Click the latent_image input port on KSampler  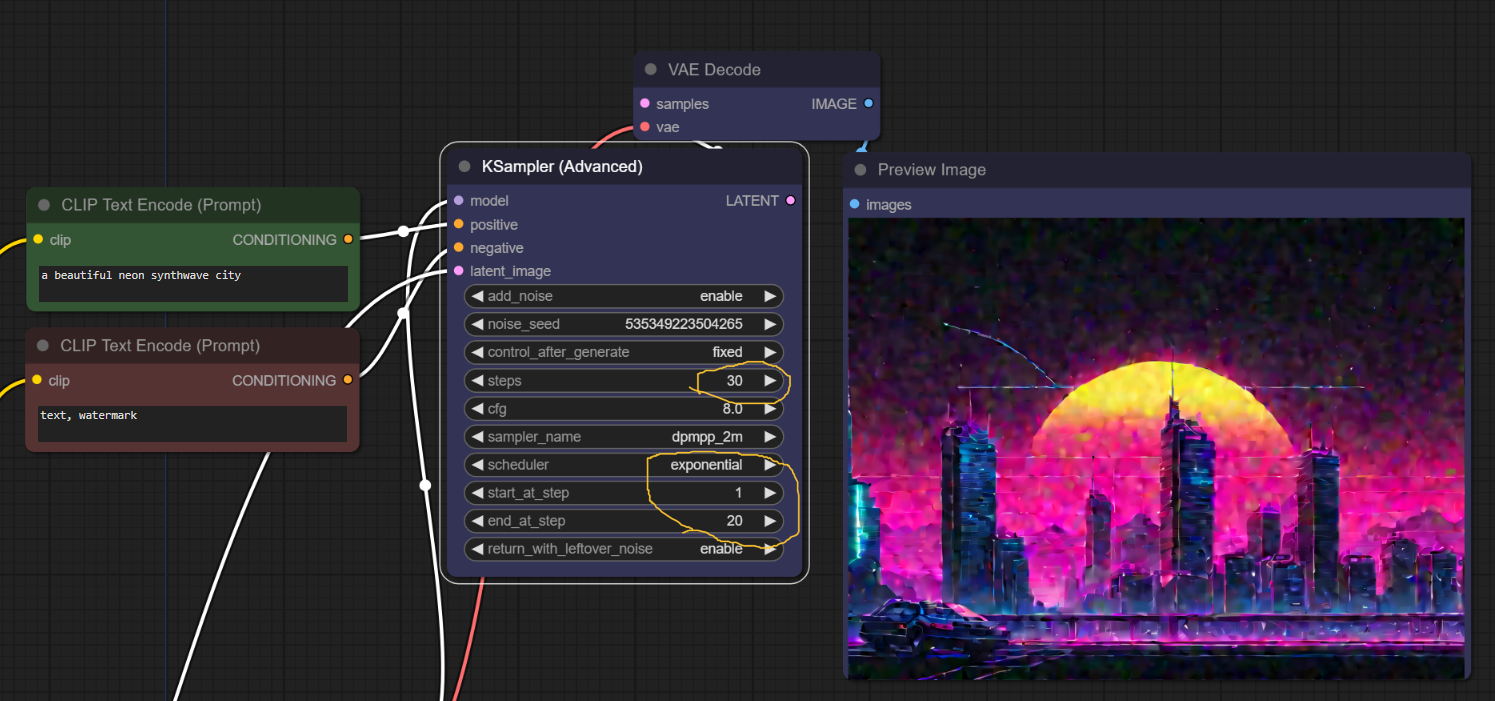459,271
